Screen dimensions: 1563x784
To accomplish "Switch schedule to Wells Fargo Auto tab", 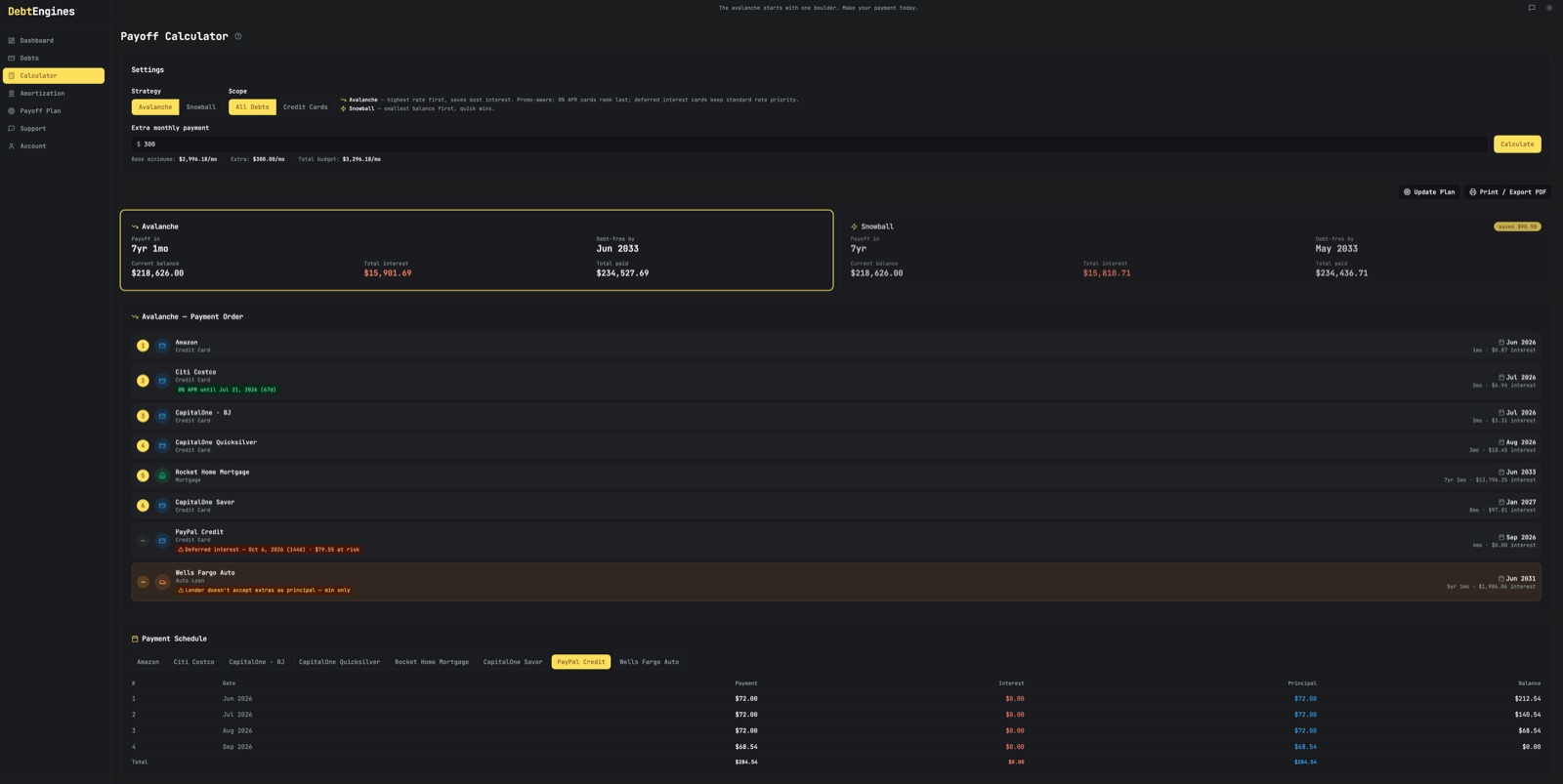I will [x=649, y=662].
